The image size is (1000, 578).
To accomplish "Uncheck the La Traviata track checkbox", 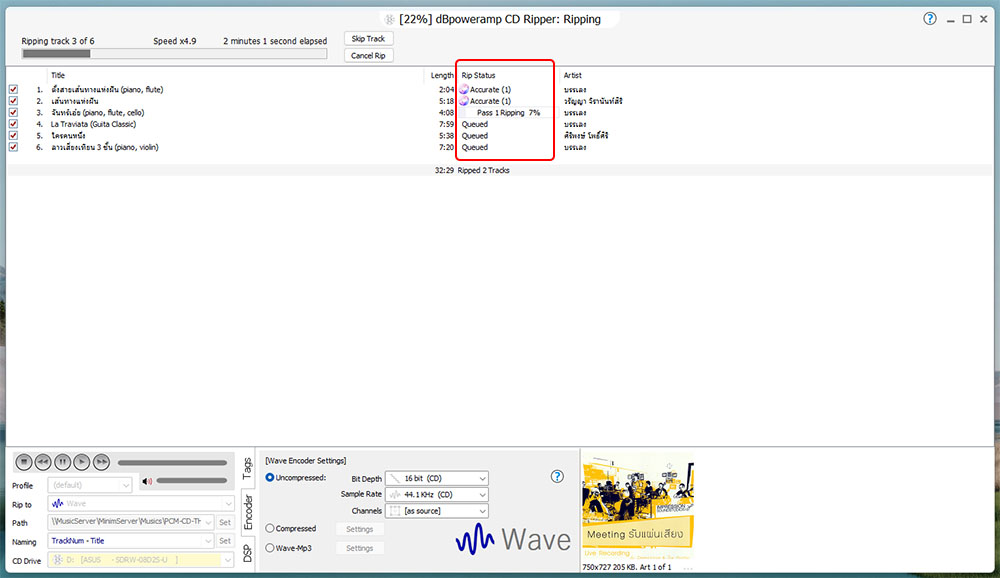I will pos(13,124).
